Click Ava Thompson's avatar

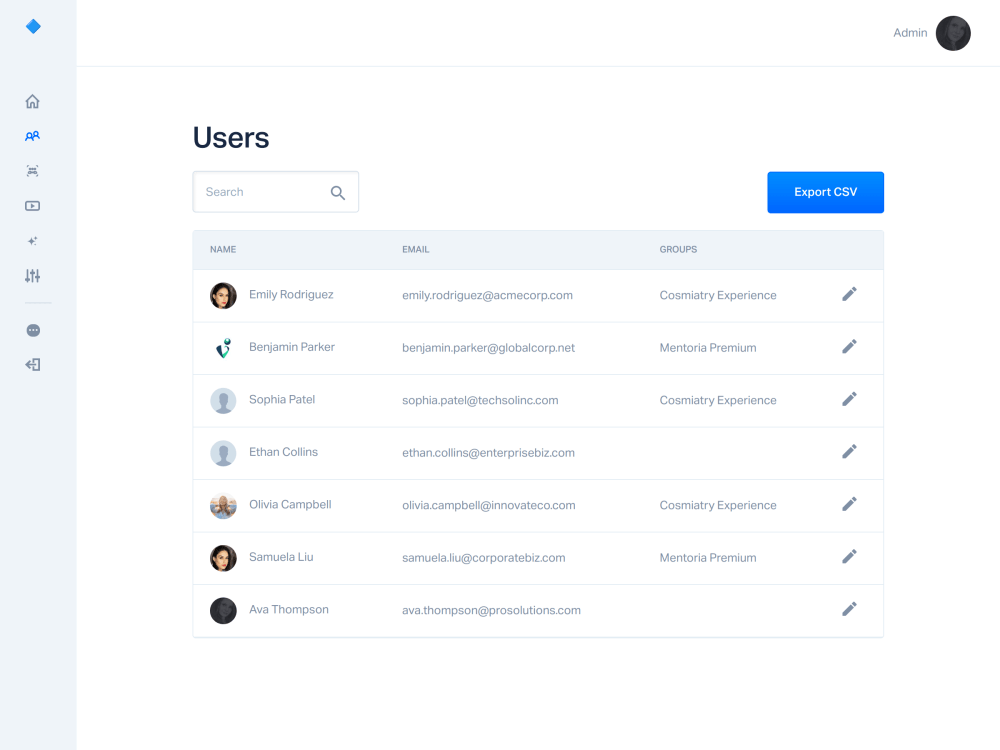point(223,610)
